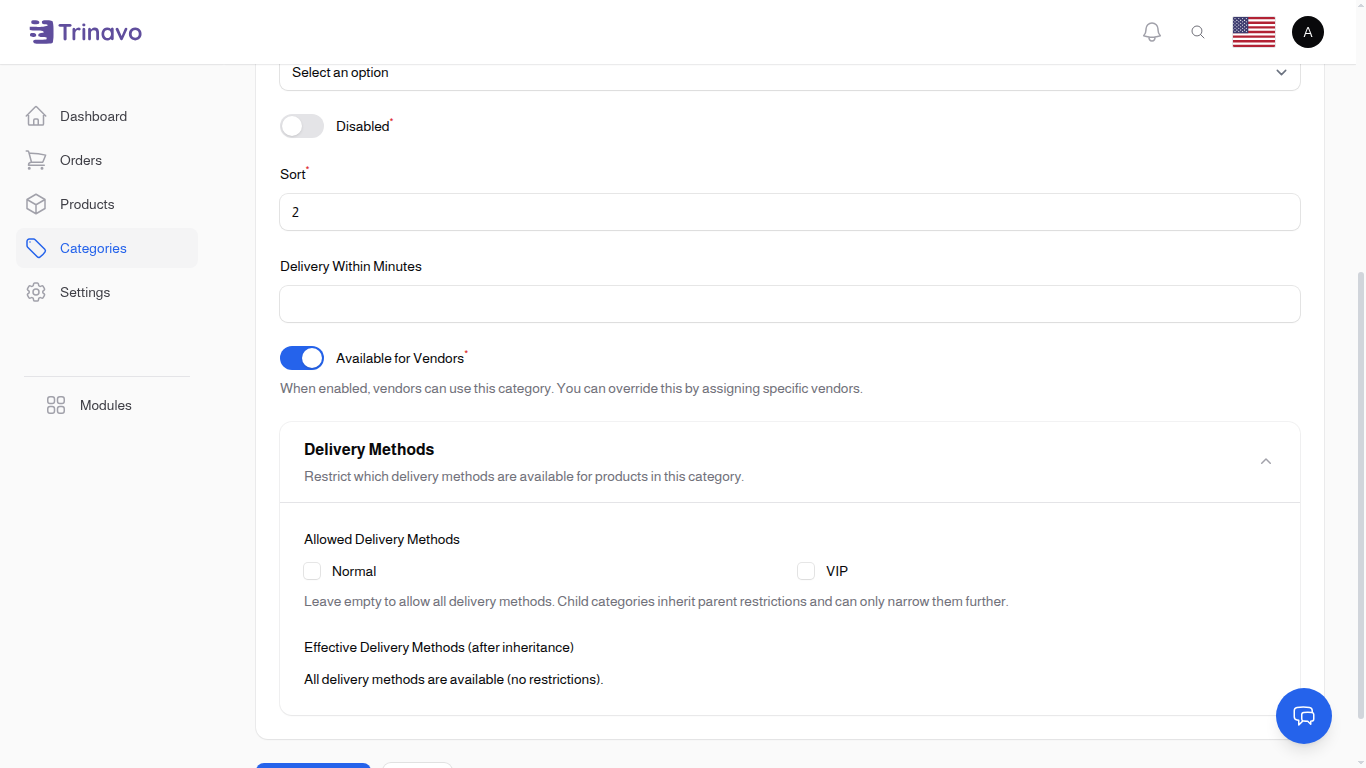The image size is (1366, 768).
Task: Open search via the magnifier icon
Action: [1198, 32]
